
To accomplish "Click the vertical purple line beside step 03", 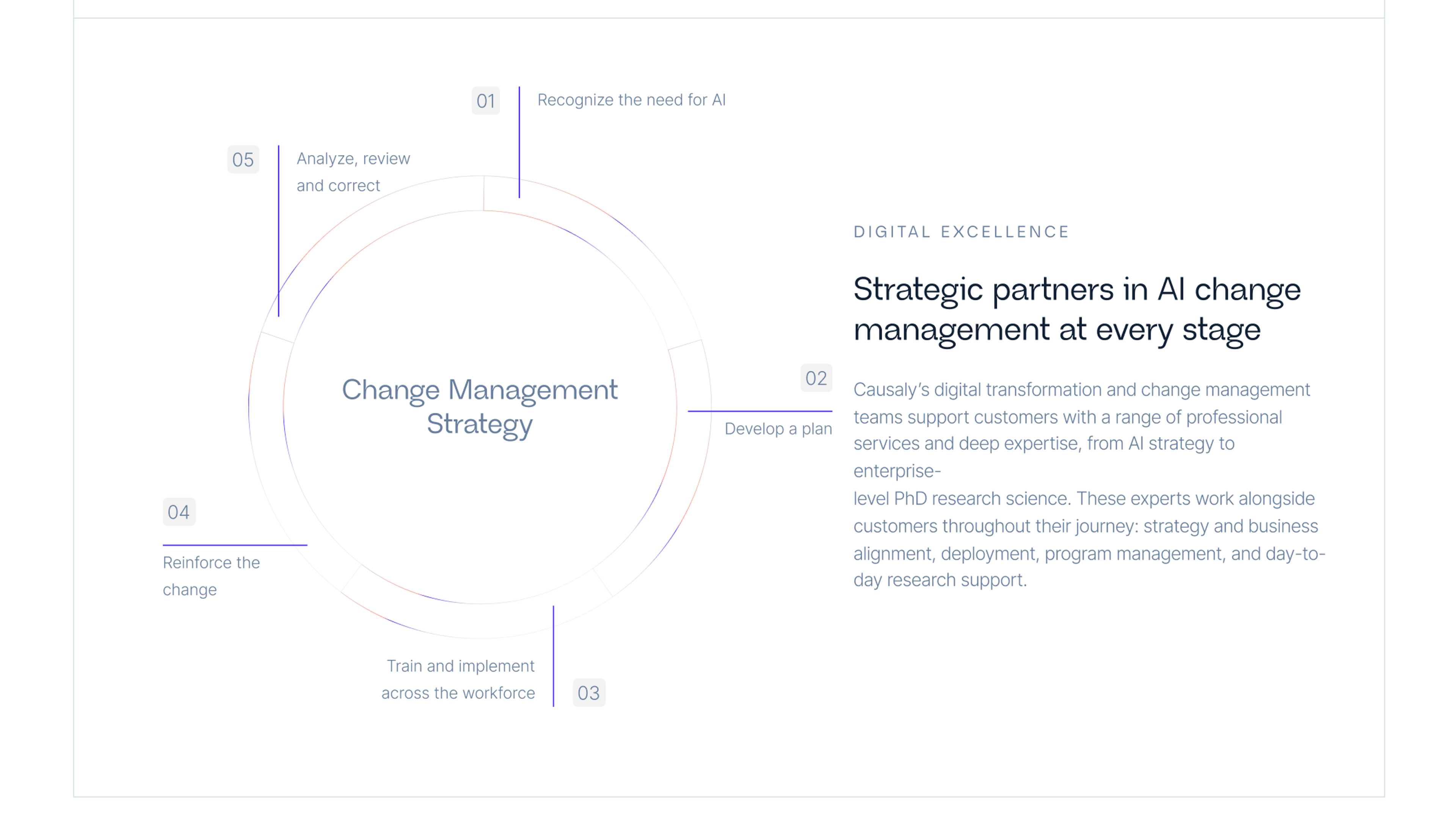I will coord(553,656).
